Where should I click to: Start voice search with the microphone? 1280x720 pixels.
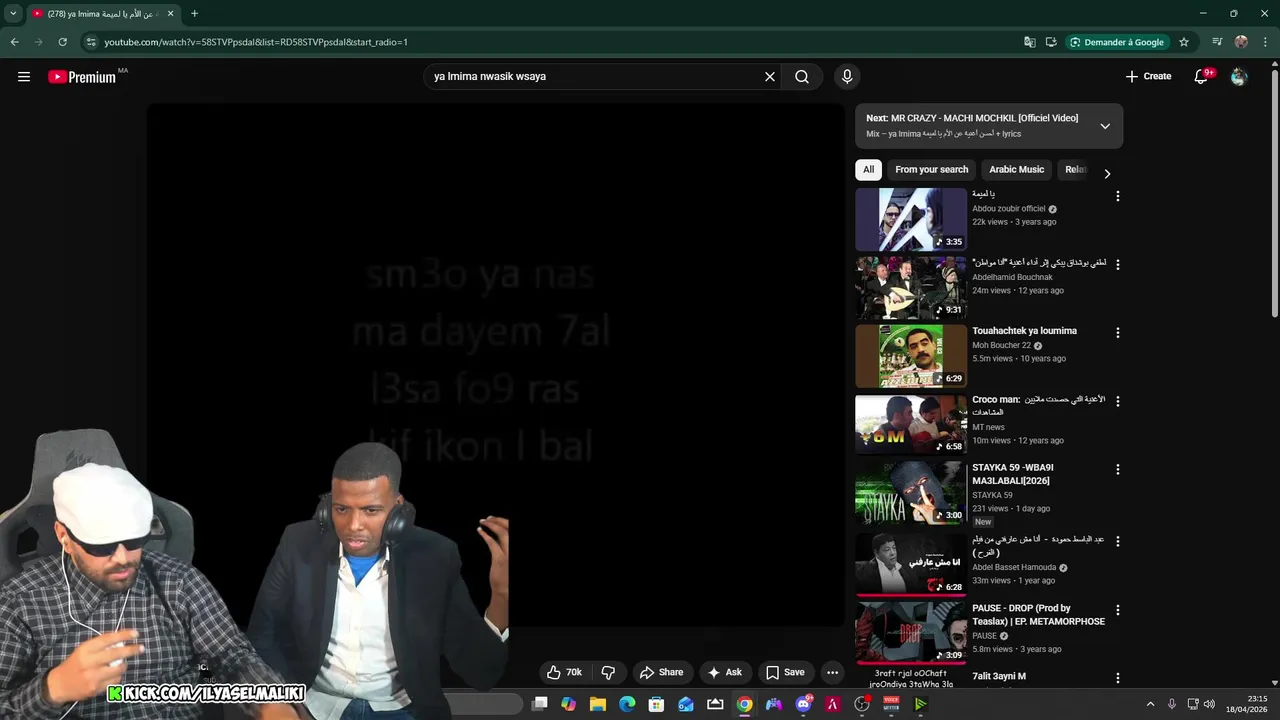point(847,76)
